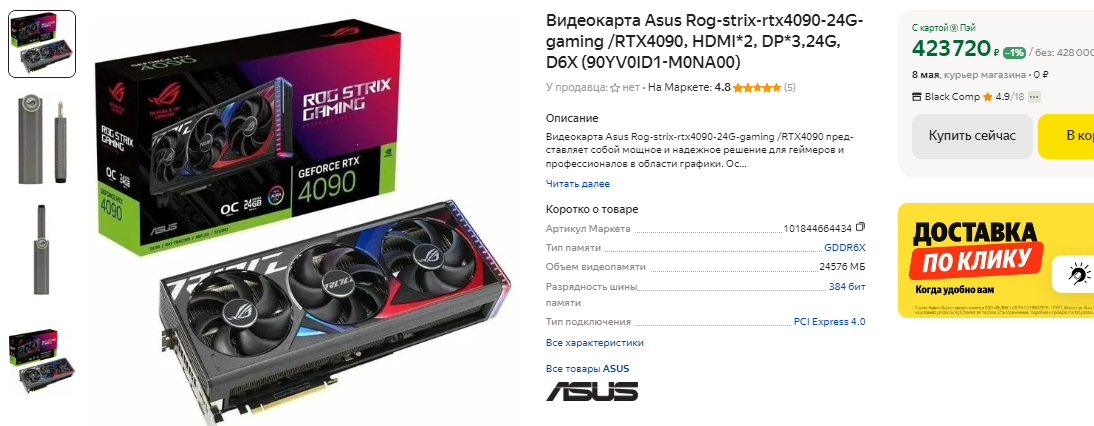Click the seller rating star outline icon
This screenshot has width=1094, height=426.
tap(615, 88)
